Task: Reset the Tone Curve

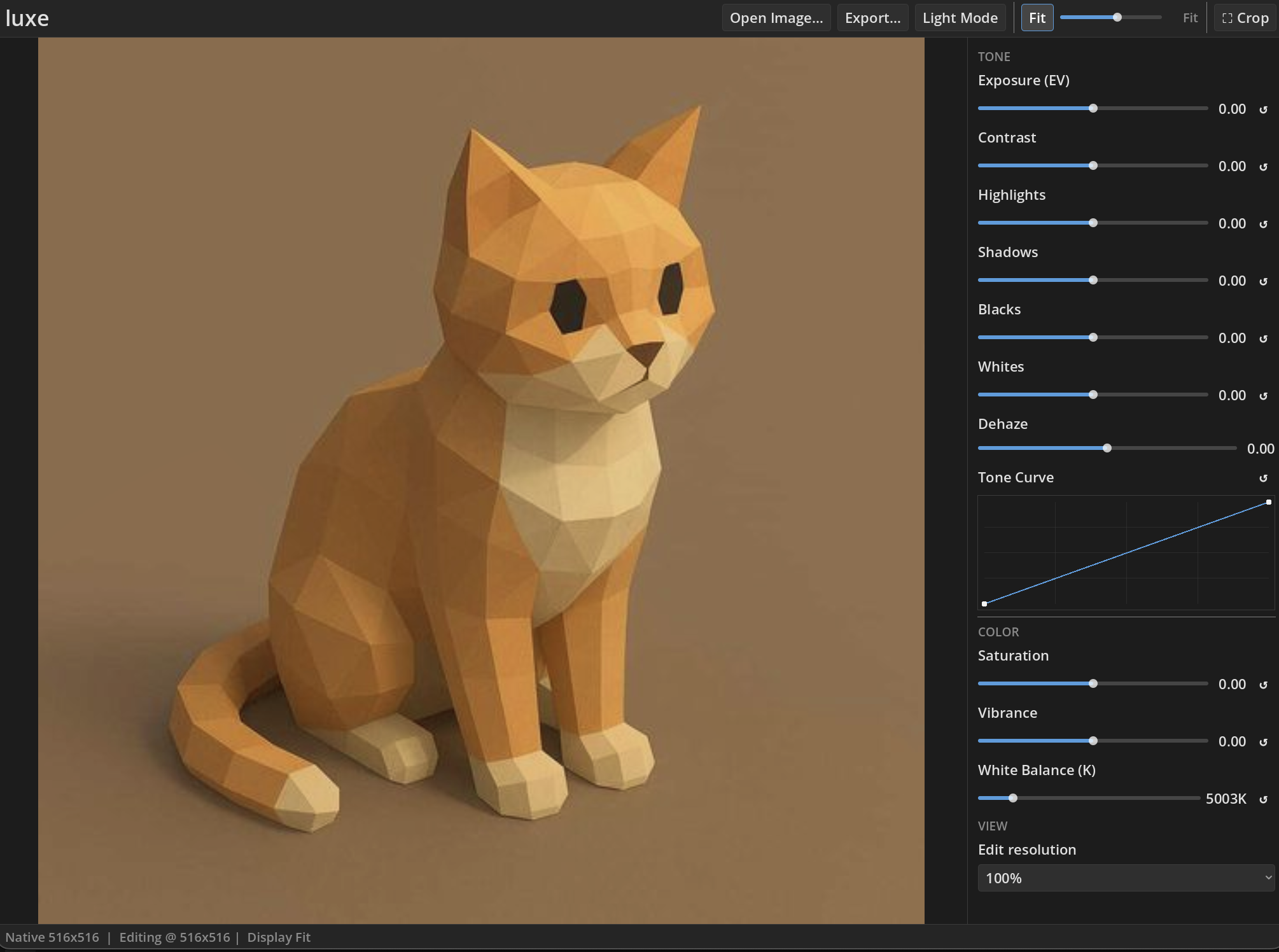Action: [x=1264, y=478]
